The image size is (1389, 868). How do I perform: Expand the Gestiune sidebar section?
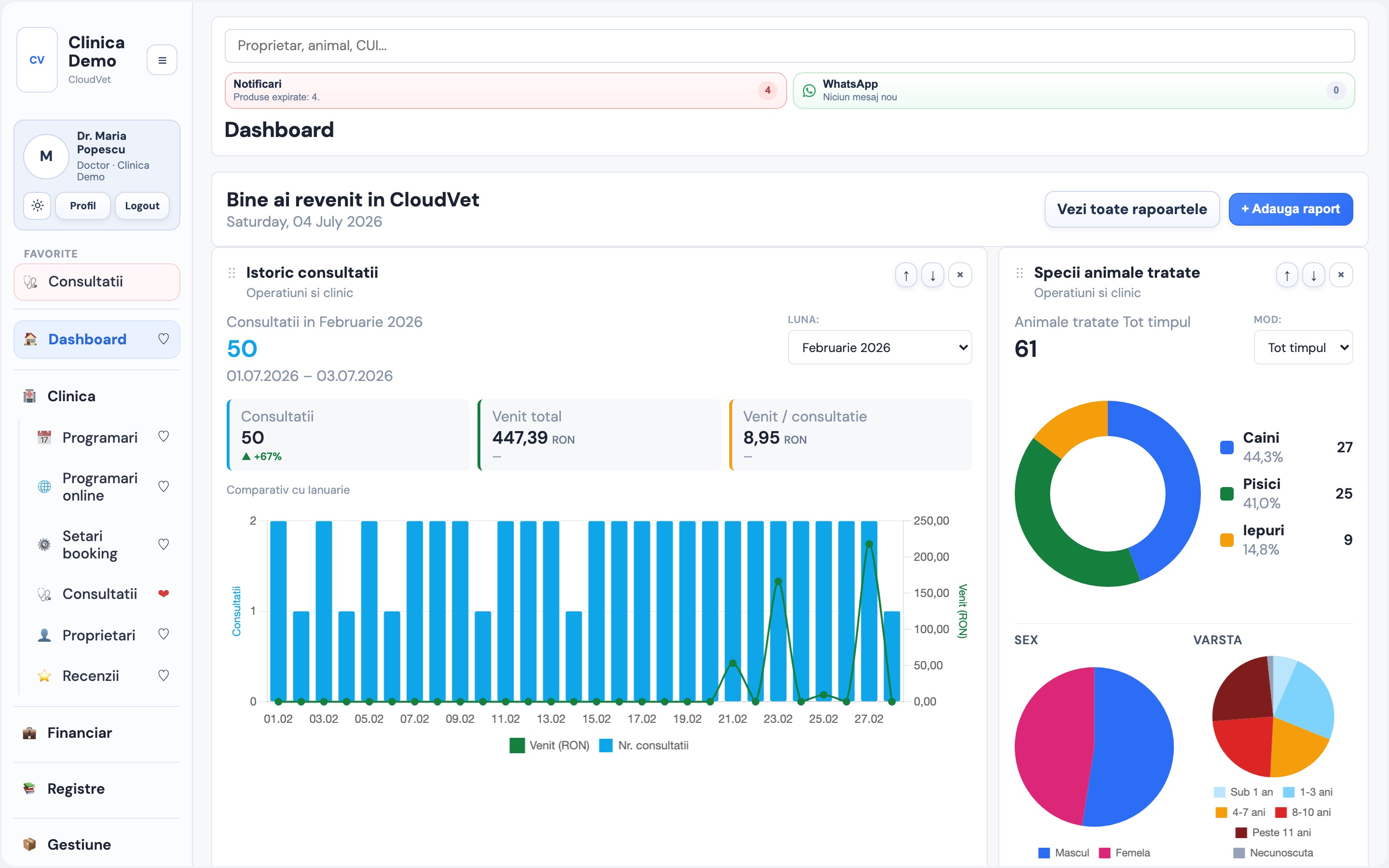coord(96,844)
